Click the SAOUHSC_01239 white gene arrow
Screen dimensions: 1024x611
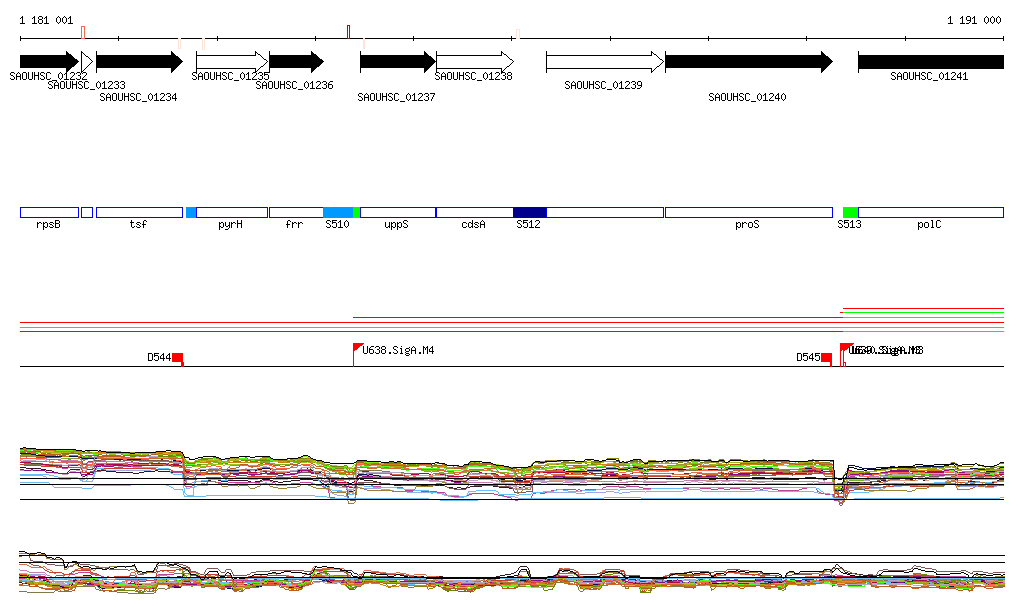click(604, 62)
